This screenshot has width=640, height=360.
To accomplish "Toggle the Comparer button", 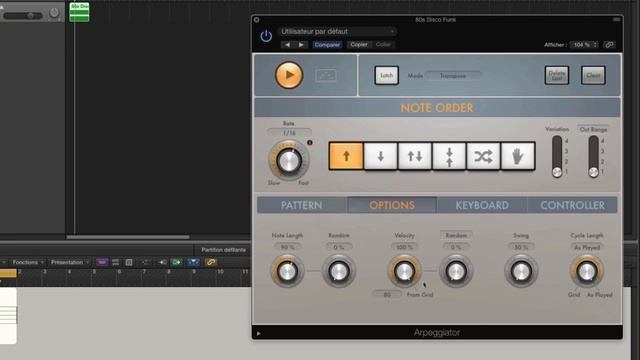I will pyautogui.click(x=327, y=44).
